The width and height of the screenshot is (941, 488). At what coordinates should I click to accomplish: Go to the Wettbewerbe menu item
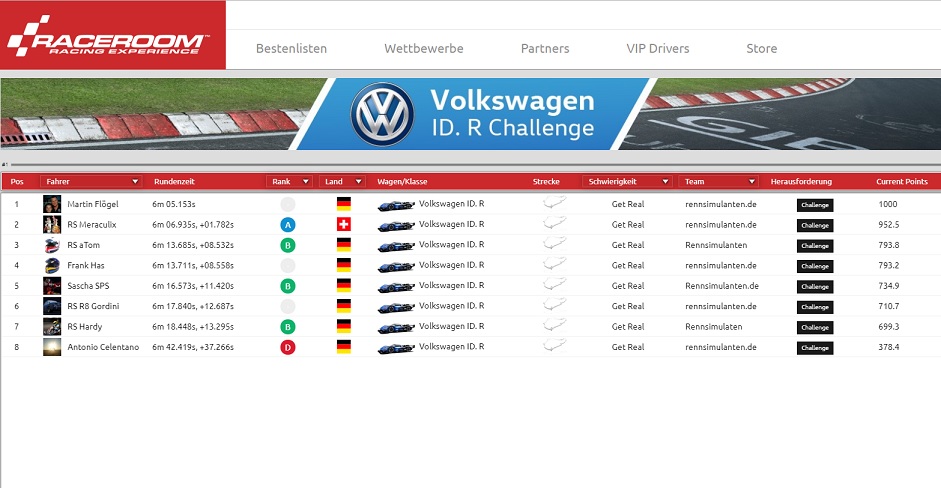[x=423, y=48]
